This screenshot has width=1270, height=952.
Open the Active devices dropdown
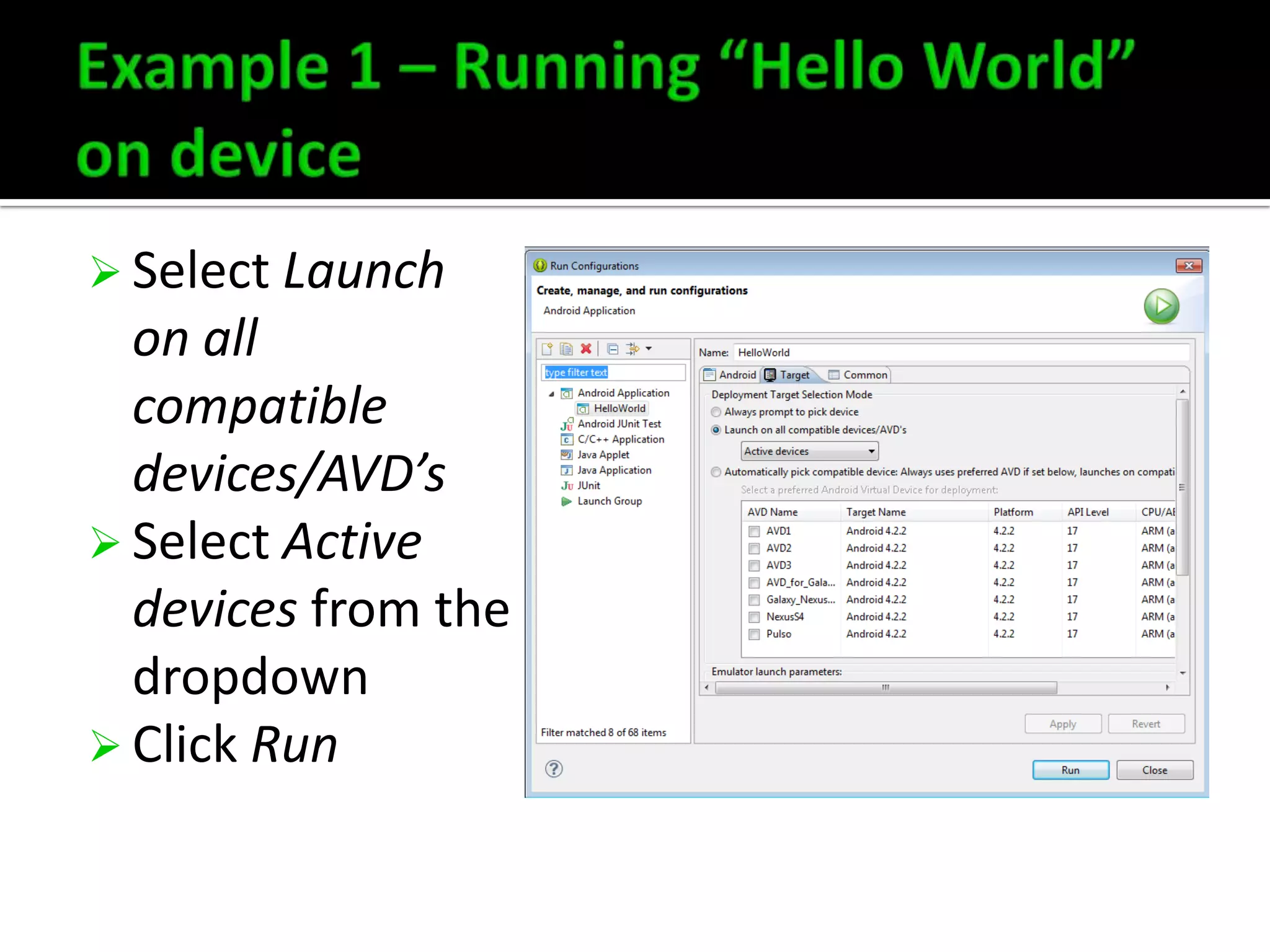(x=809, y=451)
